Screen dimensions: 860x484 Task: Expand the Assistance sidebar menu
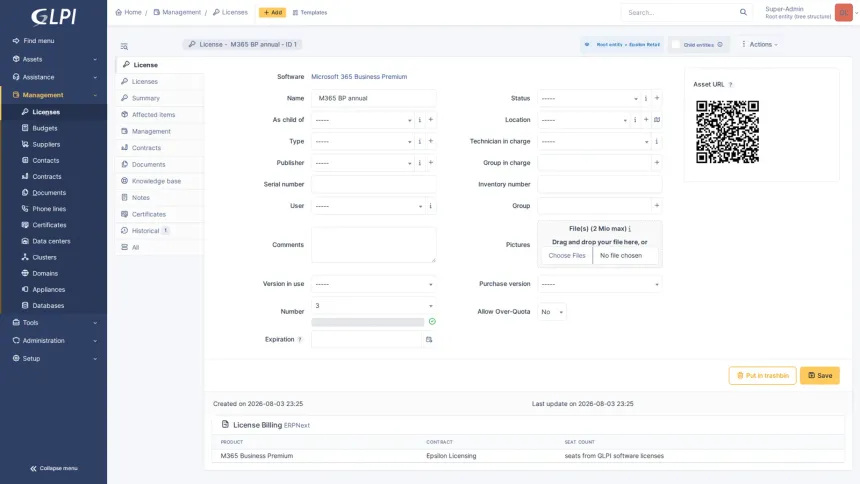(x=53, y=77)
